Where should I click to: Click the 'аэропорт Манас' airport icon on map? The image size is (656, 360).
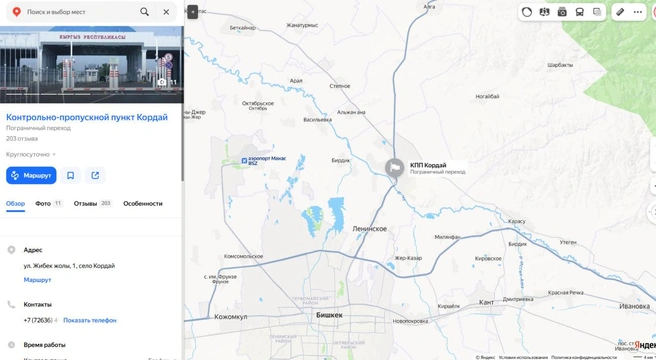coord(244,160)
